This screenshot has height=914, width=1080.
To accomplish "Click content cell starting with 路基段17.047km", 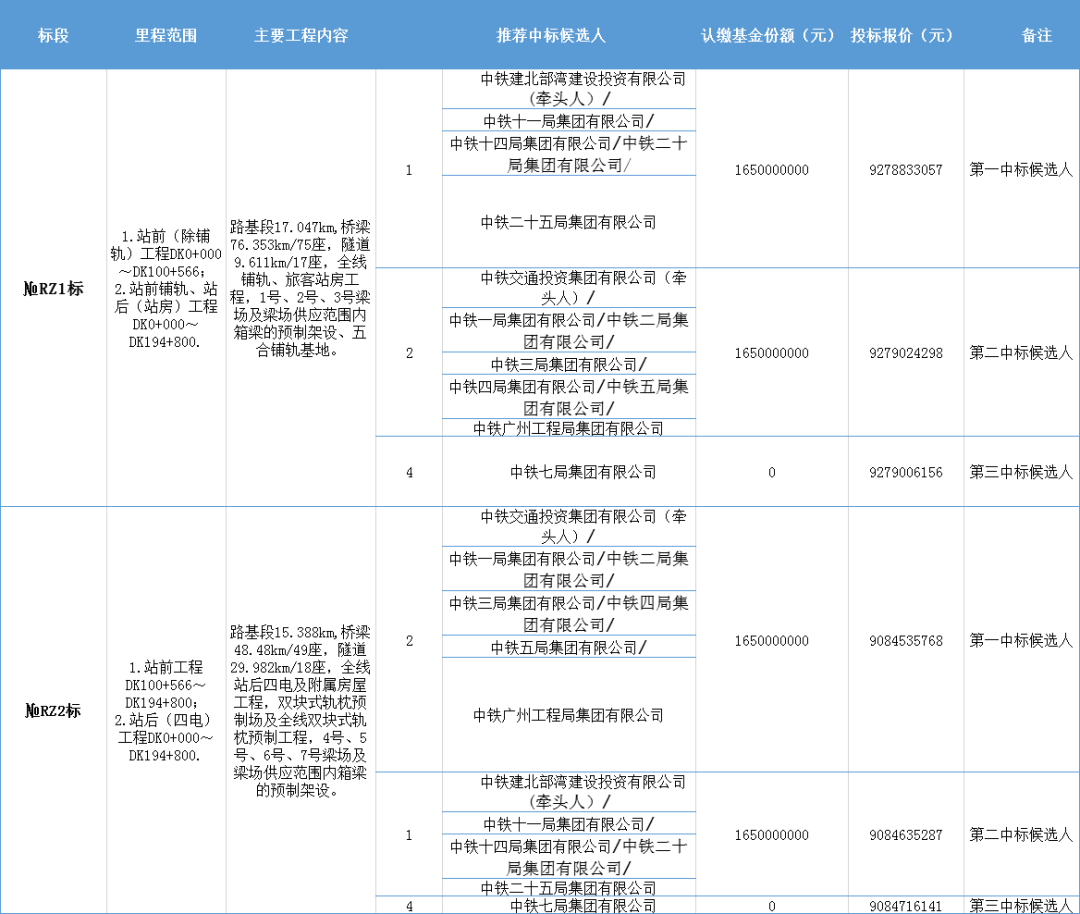I will click(300, 289).
